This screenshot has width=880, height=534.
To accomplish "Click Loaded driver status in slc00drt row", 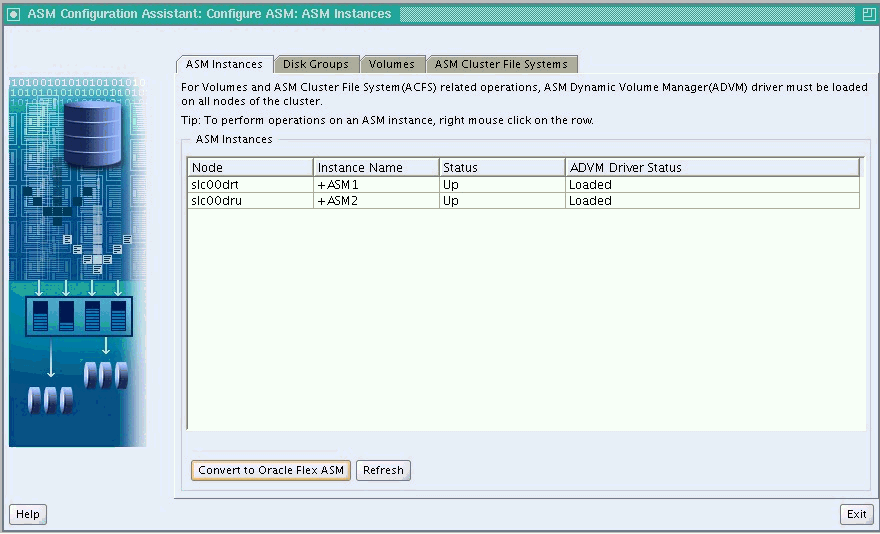I will click(x=712, y=185).
